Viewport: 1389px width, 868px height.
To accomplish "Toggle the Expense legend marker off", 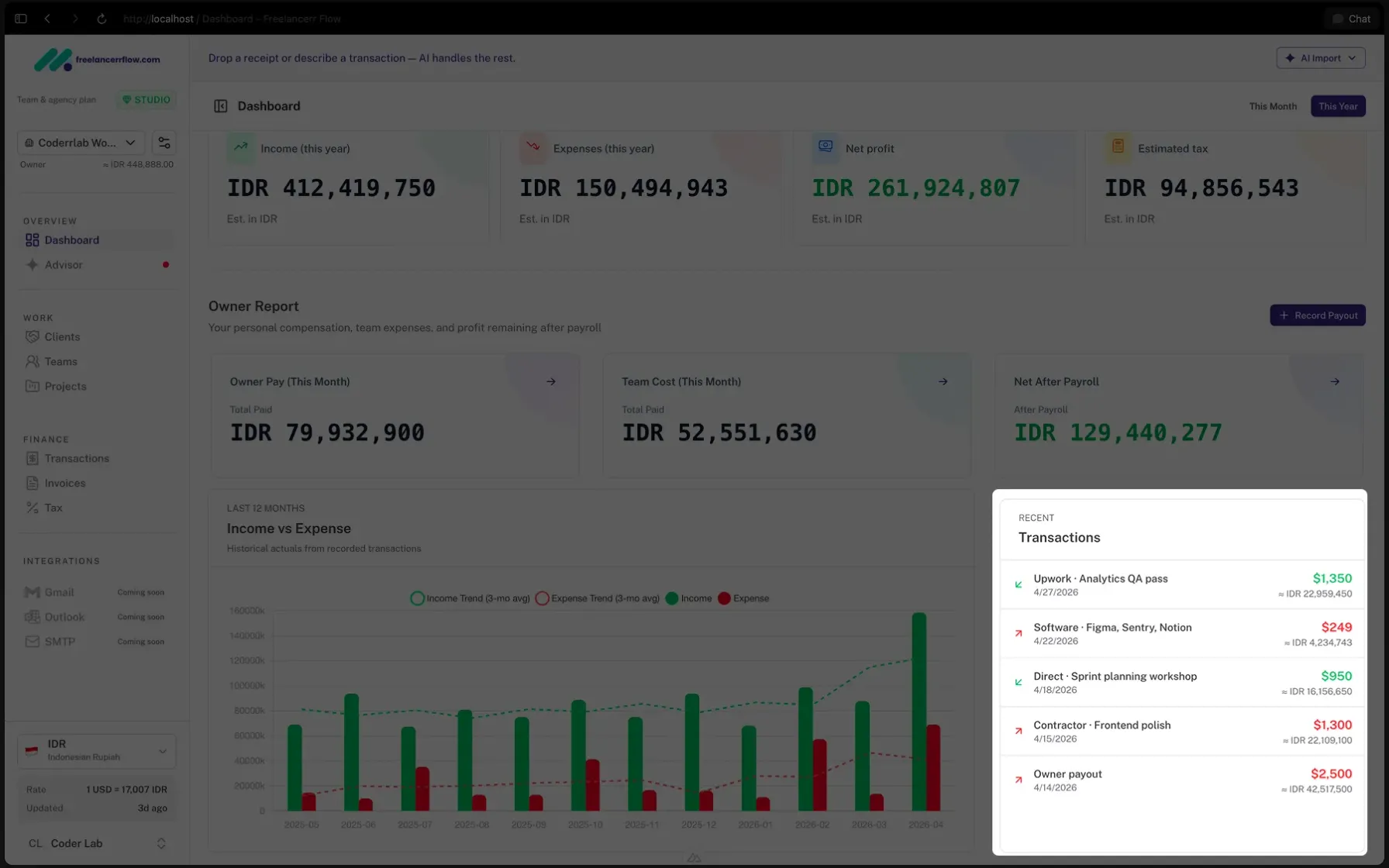I will pyautogui.click(x=724, y=598).
